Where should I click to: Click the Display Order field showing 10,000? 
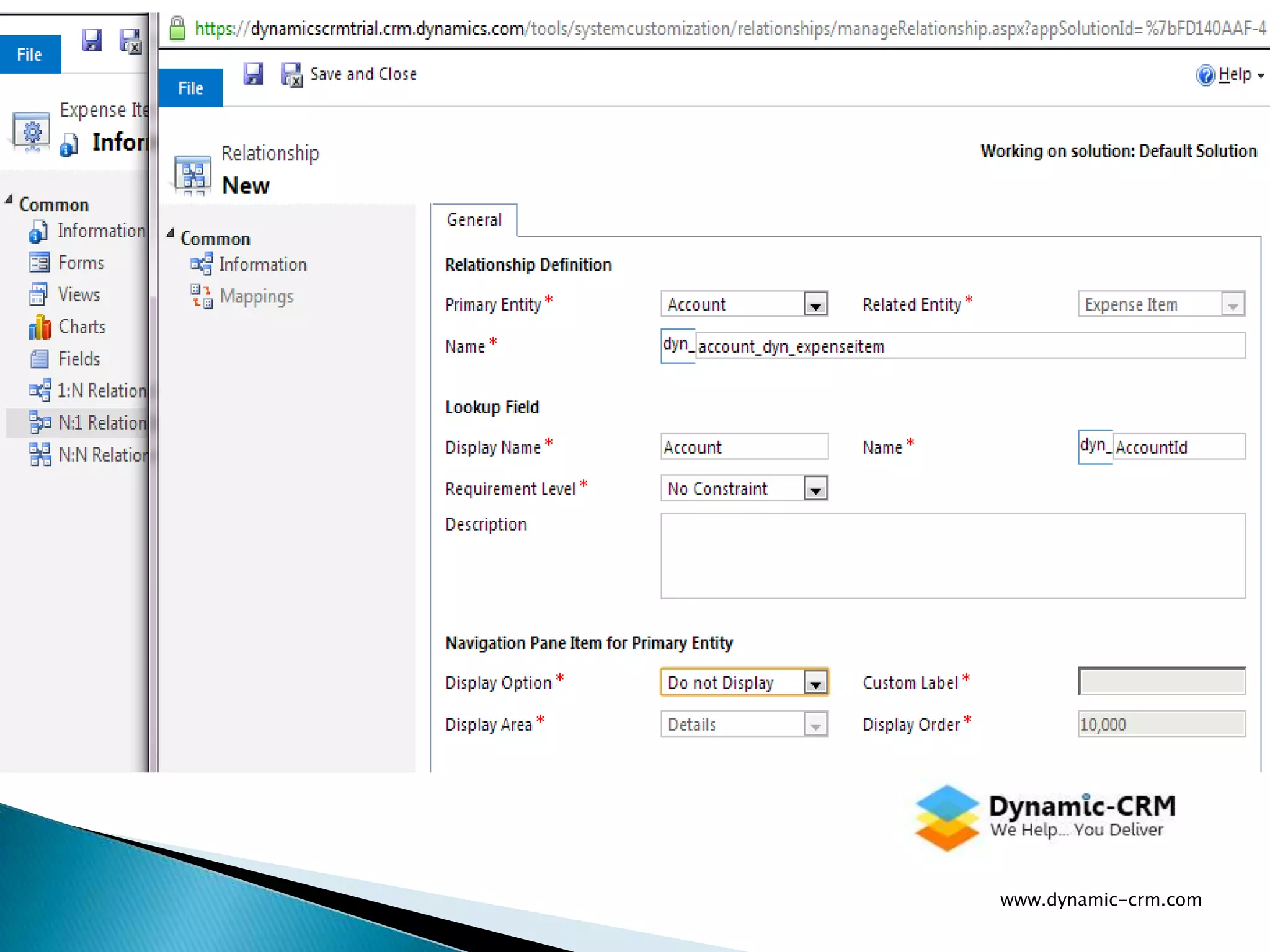click(x=1161, y=724)
